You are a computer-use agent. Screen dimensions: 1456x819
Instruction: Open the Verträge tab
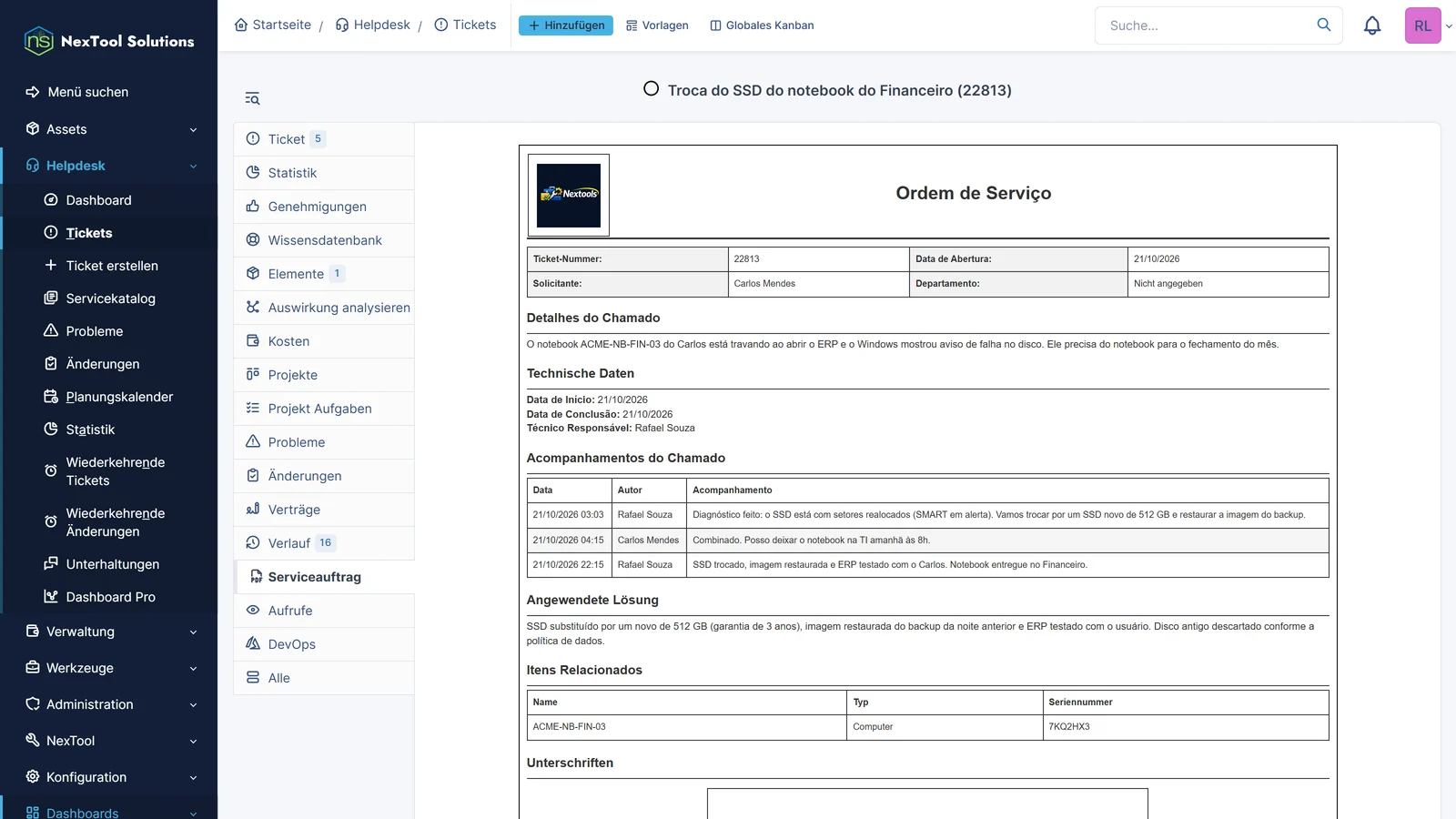[x=324, y=510]
